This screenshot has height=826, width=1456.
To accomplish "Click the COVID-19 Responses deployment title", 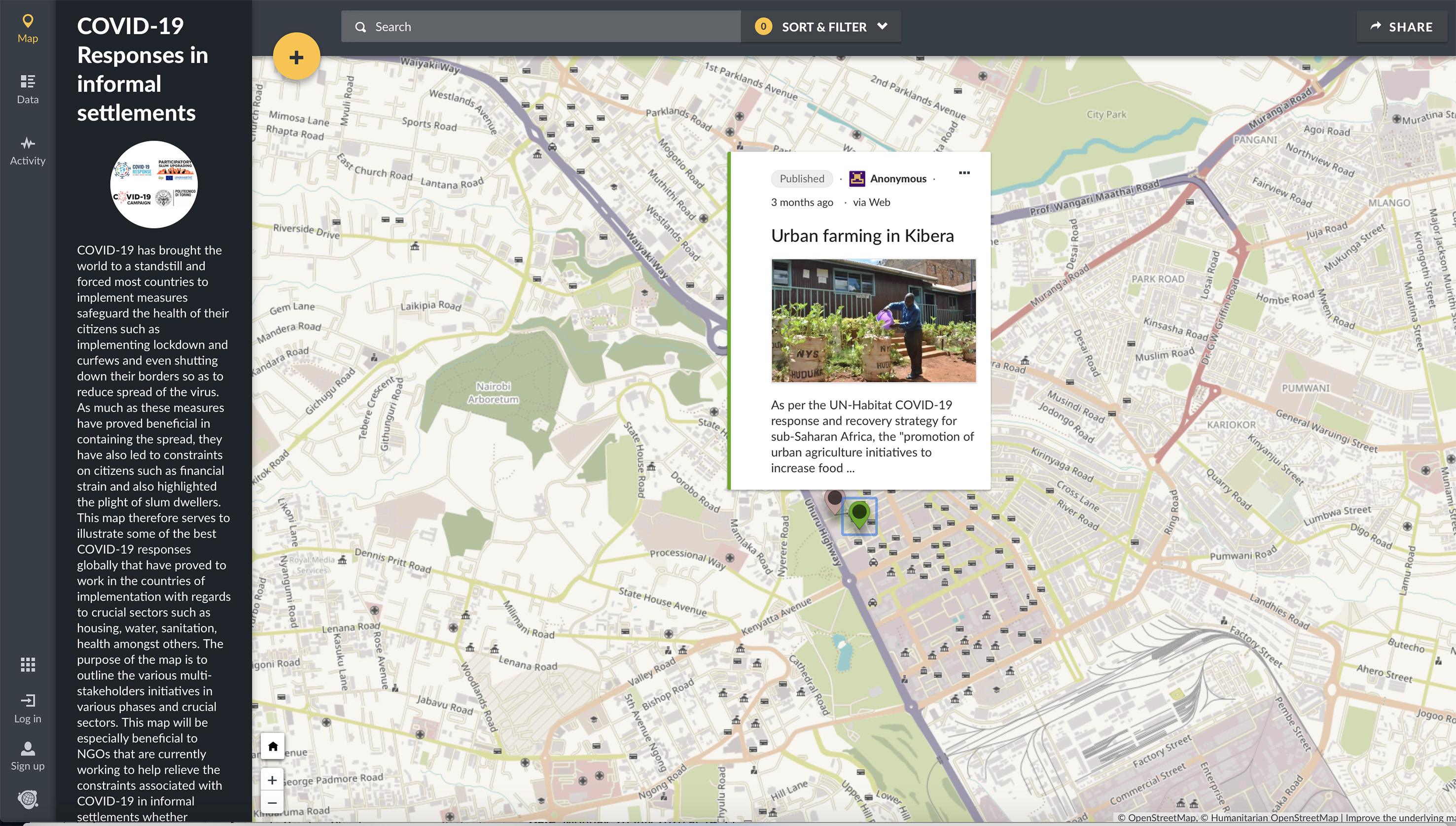I will pyautogui.click(x=142, y=69).
